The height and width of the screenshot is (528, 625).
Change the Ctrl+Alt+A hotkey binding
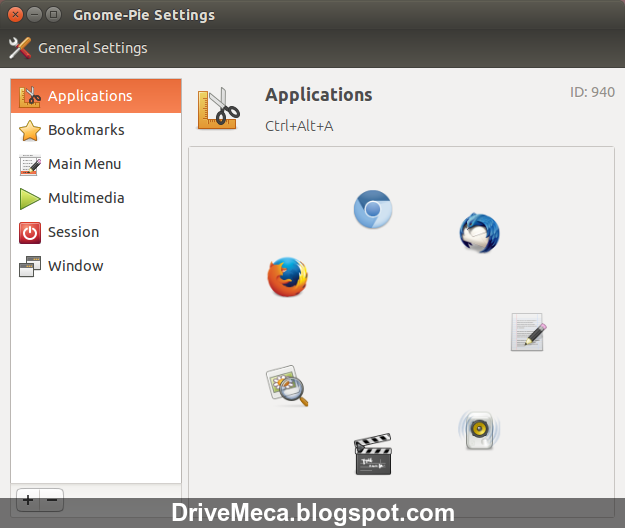299,126
